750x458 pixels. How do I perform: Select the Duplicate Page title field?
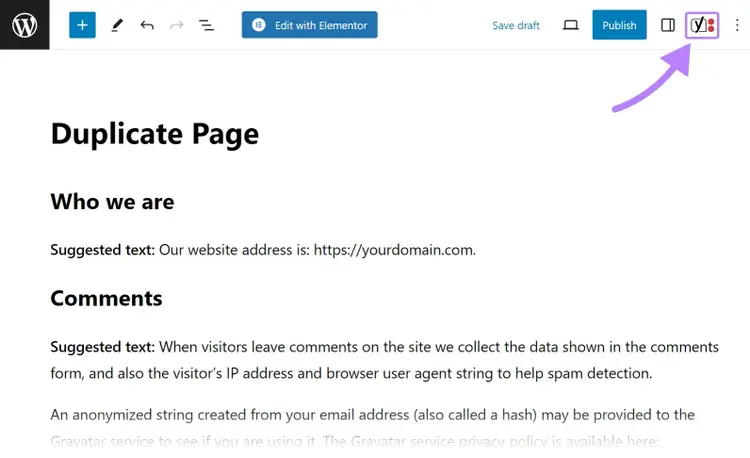point(155,134)
